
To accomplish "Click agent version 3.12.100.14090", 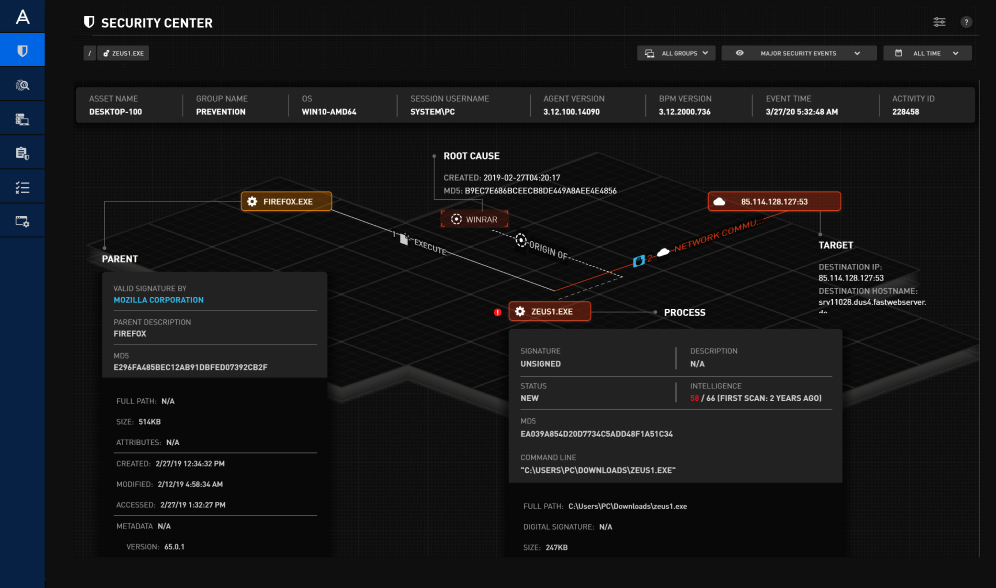I will [x=572, y=112].
